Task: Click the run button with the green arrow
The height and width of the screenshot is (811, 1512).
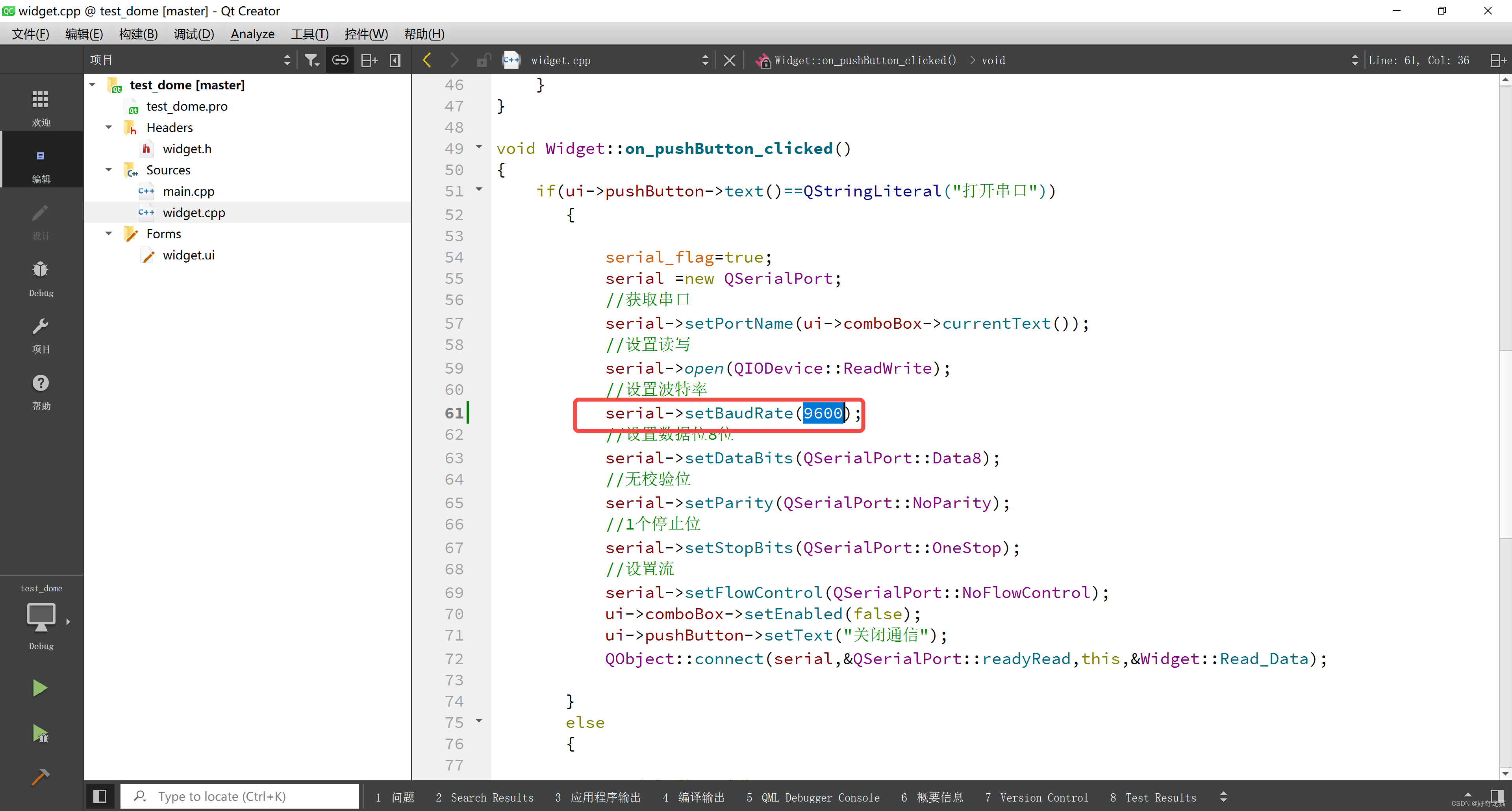Action: pyautogui.click(x=41, y=687)
